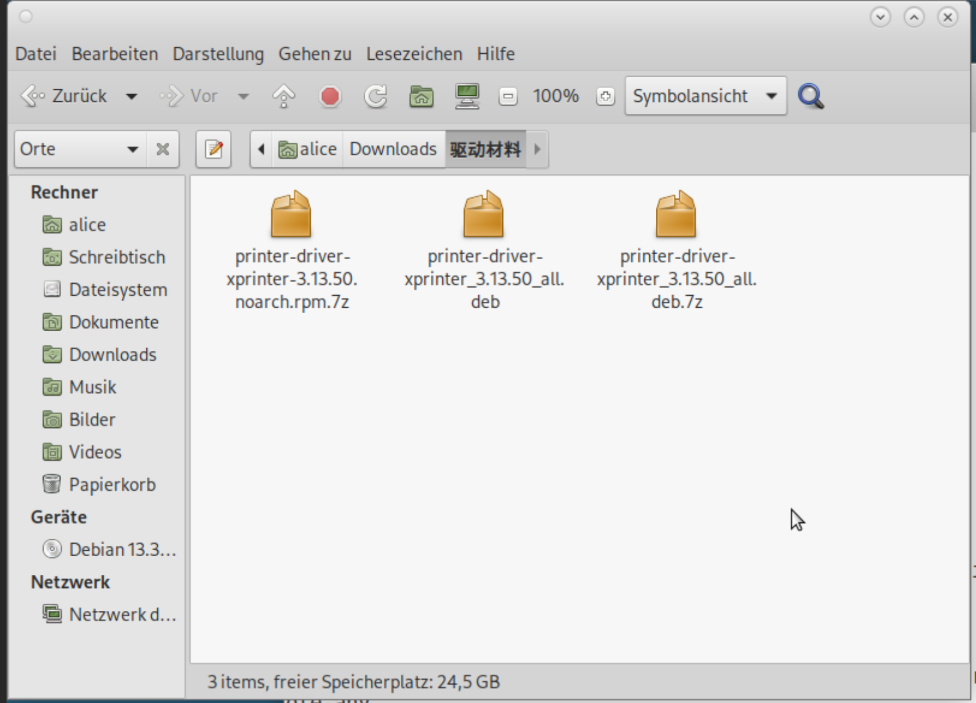Click the alice breadcrumb path button
The width and height of the screenshot is (976, 703).
[x=308, y=149]
